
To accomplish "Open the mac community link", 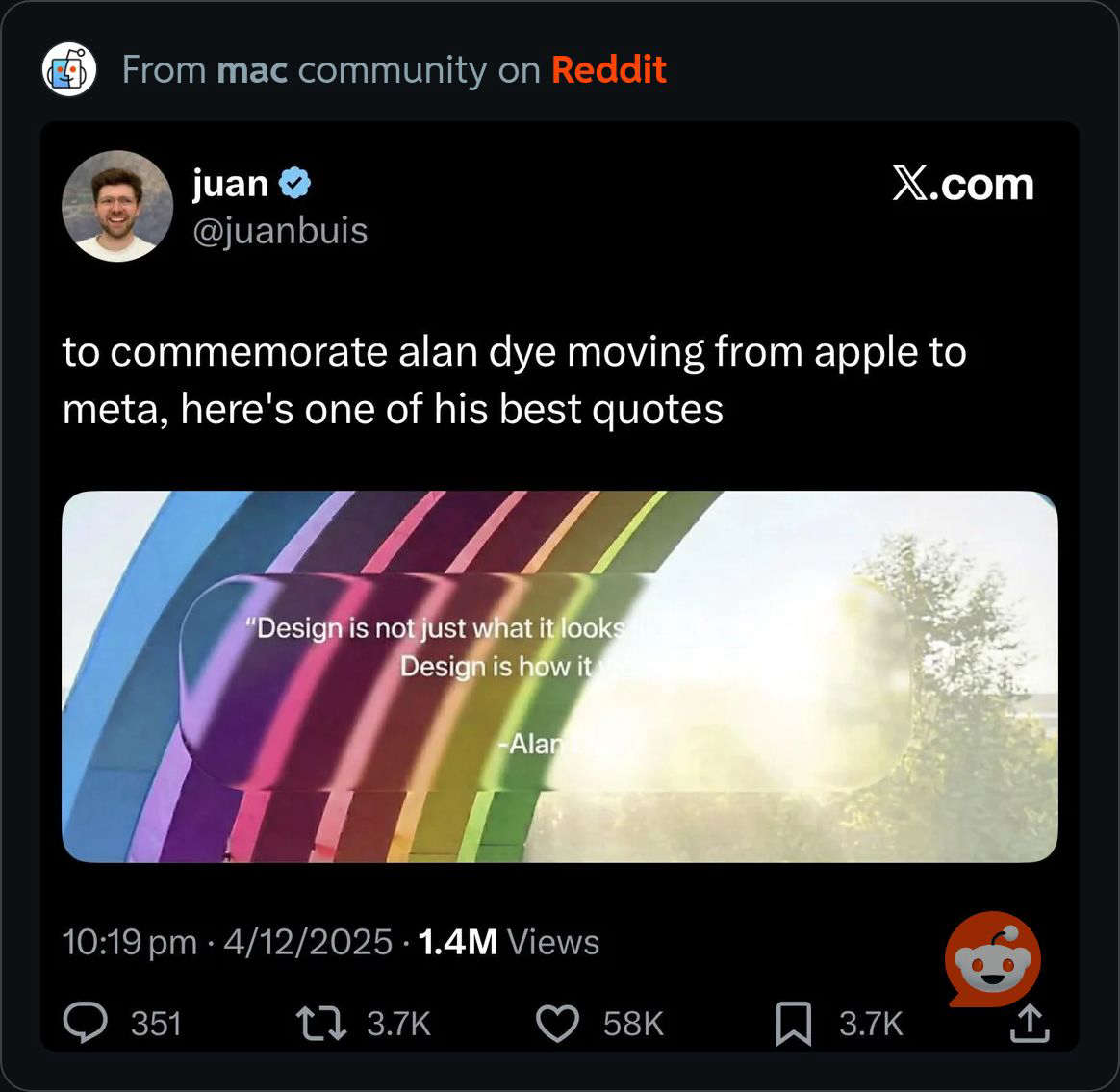I will 252,70.
